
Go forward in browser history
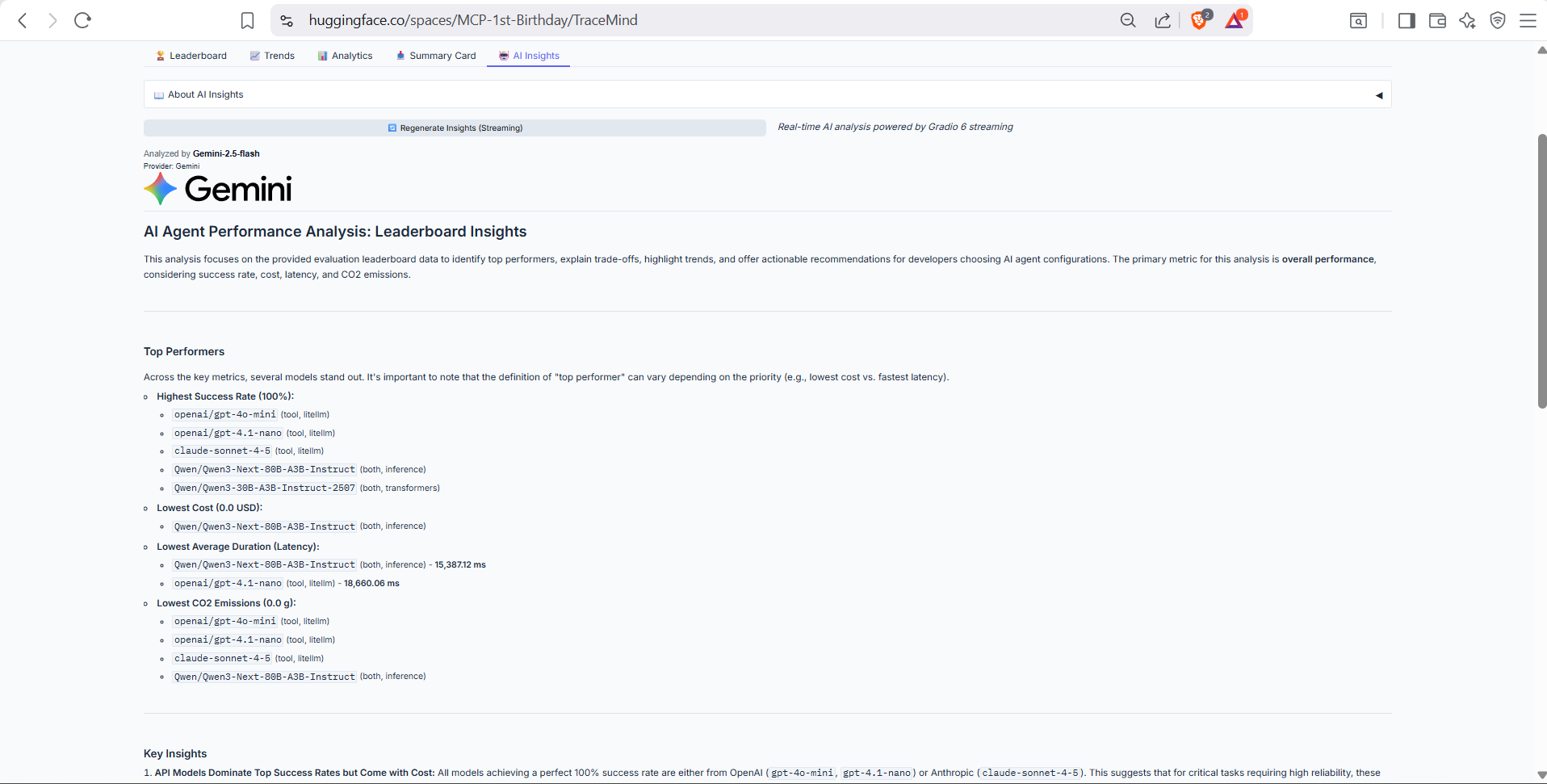(x=52, y=20)
